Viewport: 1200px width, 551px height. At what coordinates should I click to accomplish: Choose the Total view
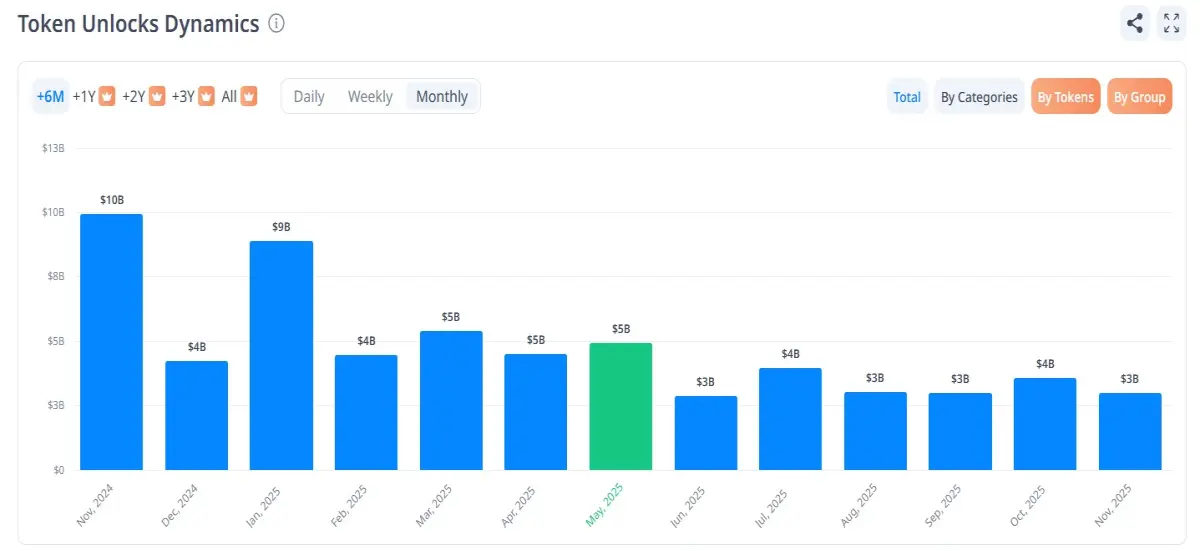point(907,97)
